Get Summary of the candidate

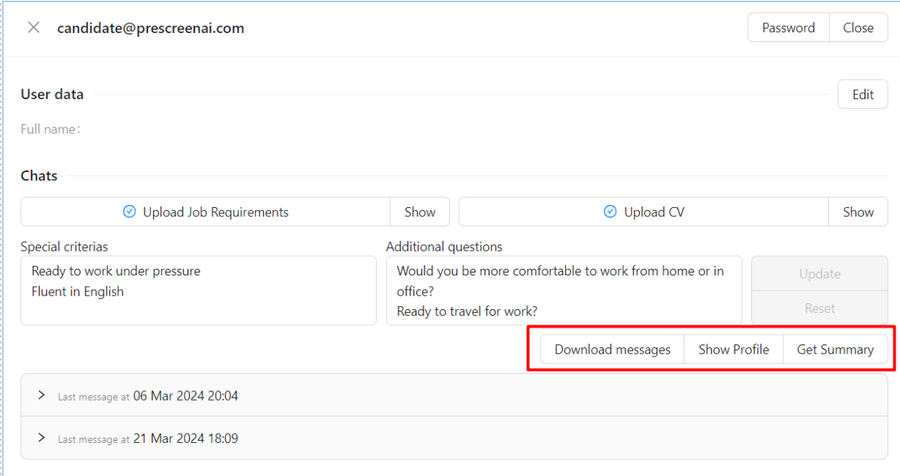835,350
